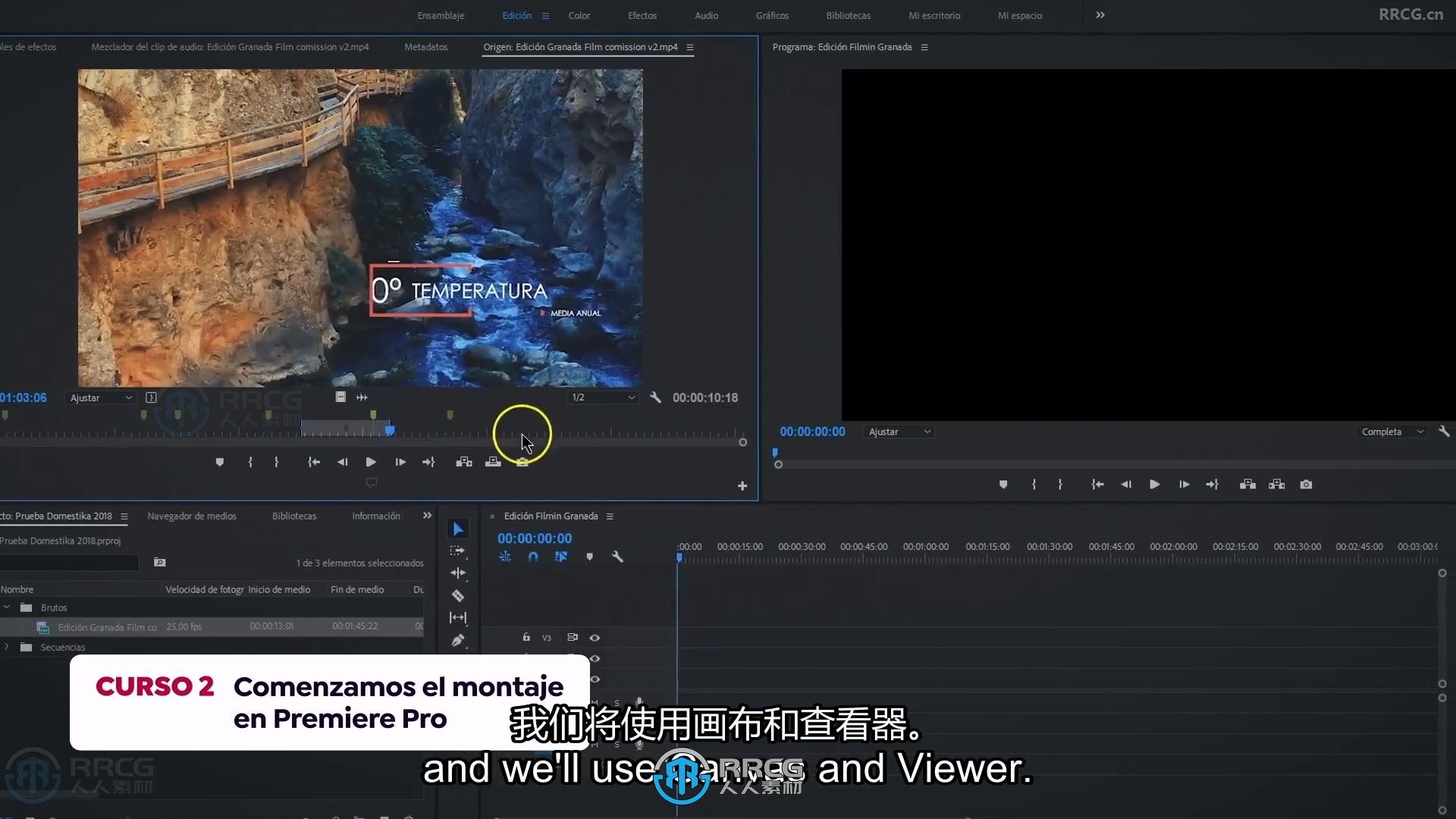Select the Slip tool
The width and height of the screenshot is (1456, 819).
pyautogui.click(x=458, y=617)
